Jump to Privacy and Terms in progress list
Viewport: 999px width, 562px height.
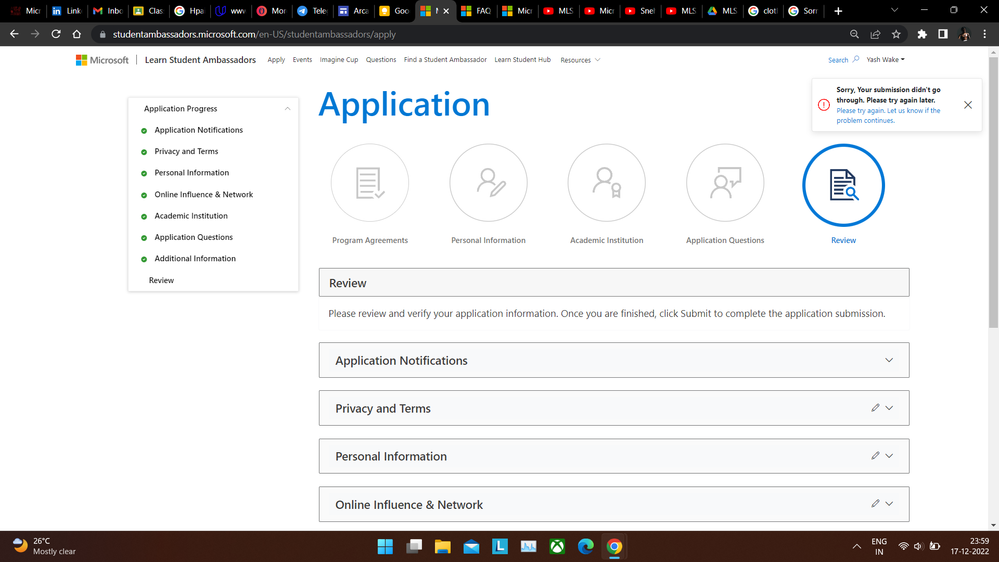pos(186,152)
